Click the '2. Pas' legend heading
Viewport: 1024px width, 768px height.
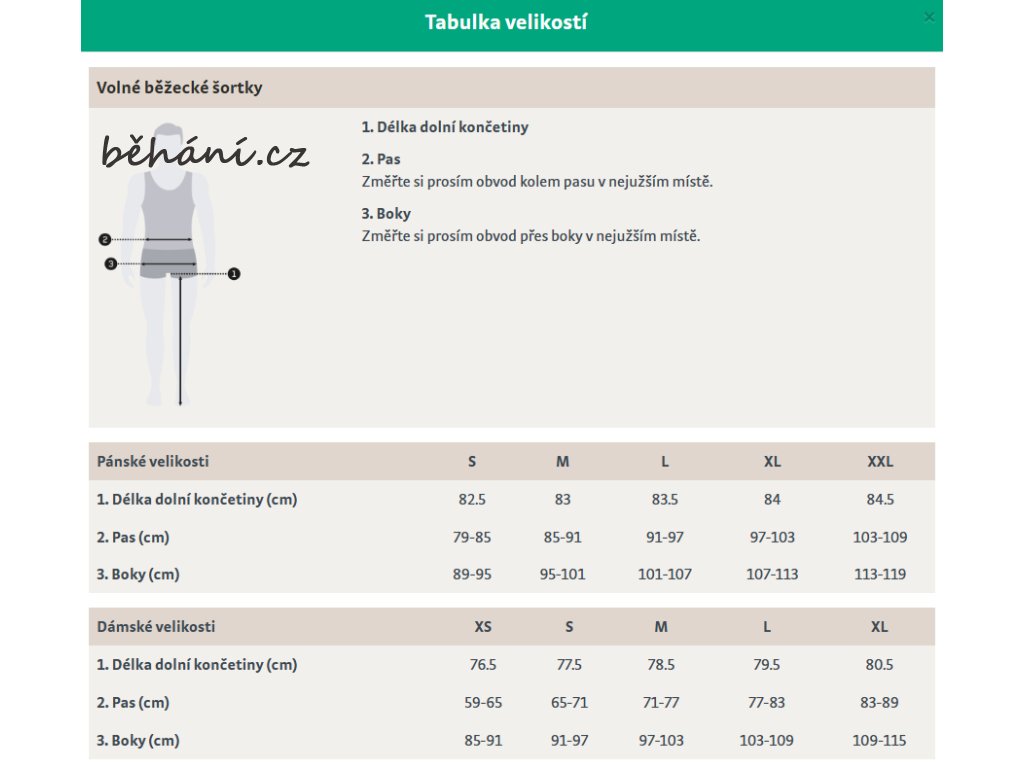pyautogui.click(x=381, y=159)
